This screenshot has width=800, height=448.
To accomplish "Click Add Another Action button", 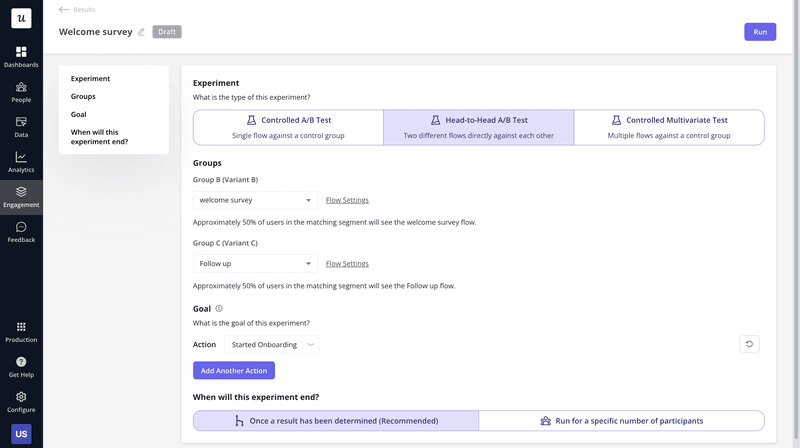I will [233, 371].
